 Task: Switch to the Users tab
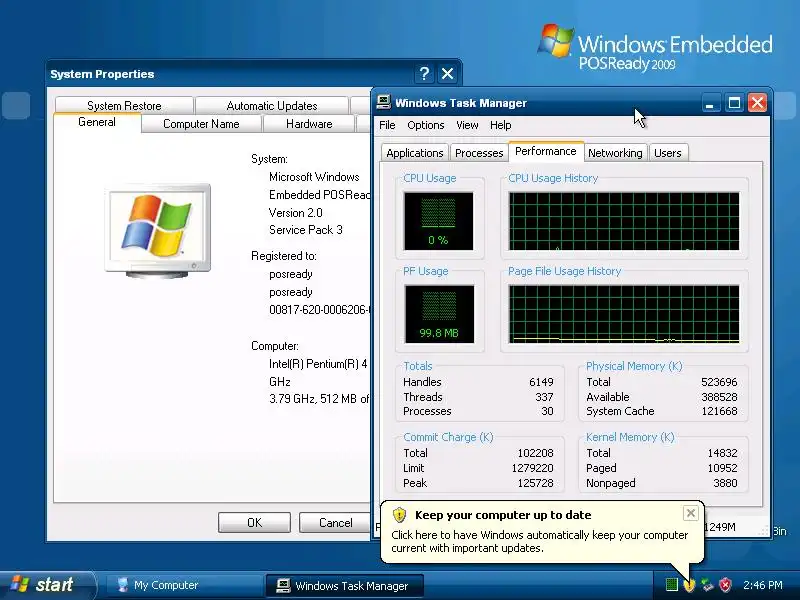coord(667,153)
